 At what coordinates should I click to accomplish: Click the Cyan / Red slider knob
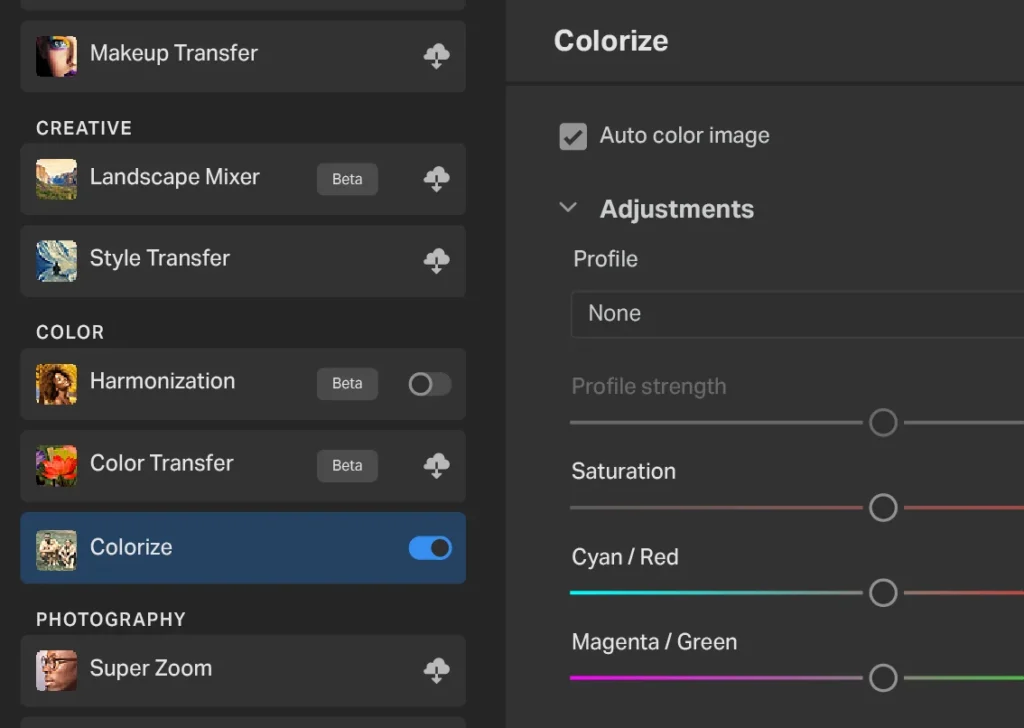click(x=883, y=593)
